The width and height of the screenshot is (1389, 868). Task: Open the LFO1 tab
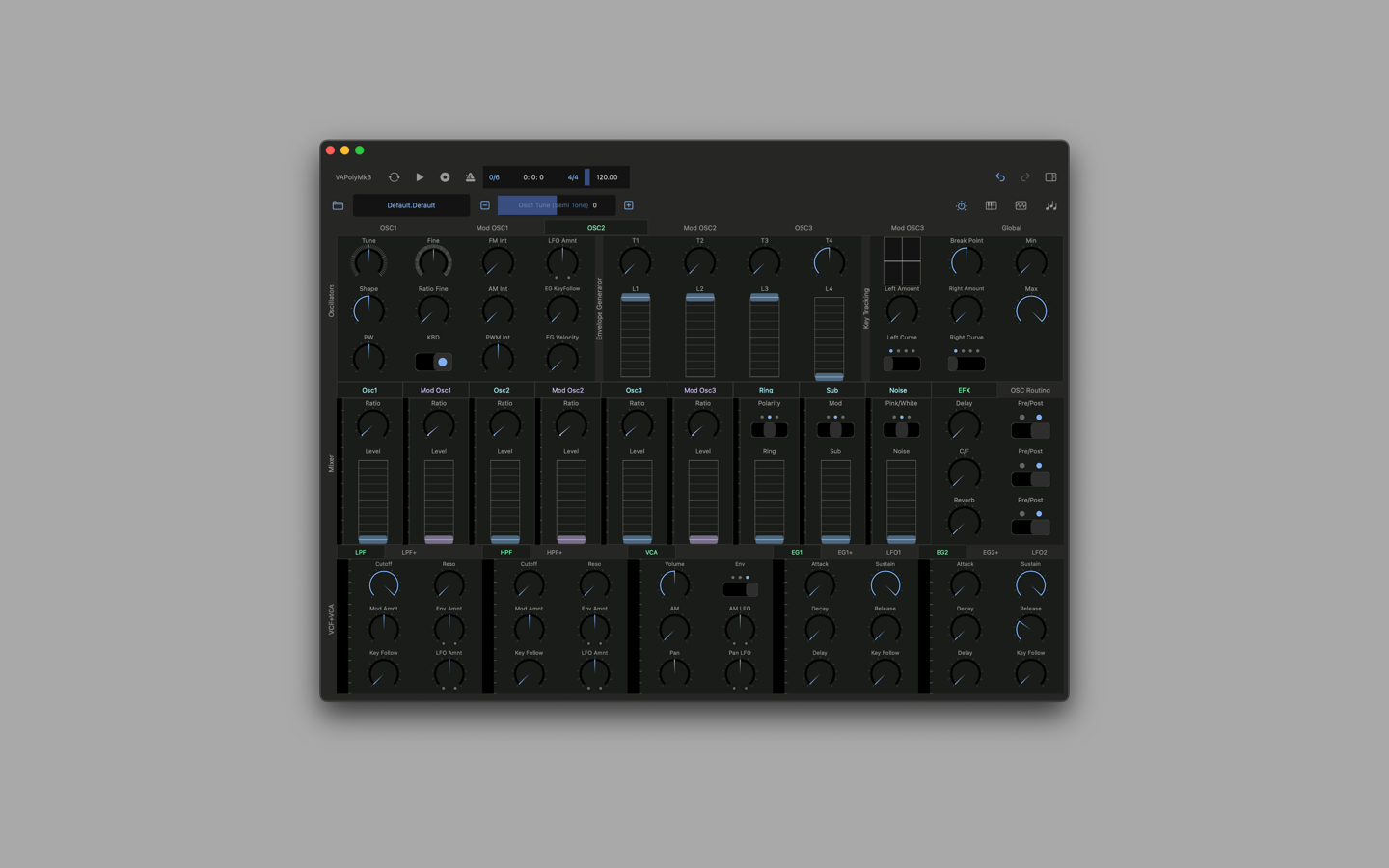coord(894,553)
